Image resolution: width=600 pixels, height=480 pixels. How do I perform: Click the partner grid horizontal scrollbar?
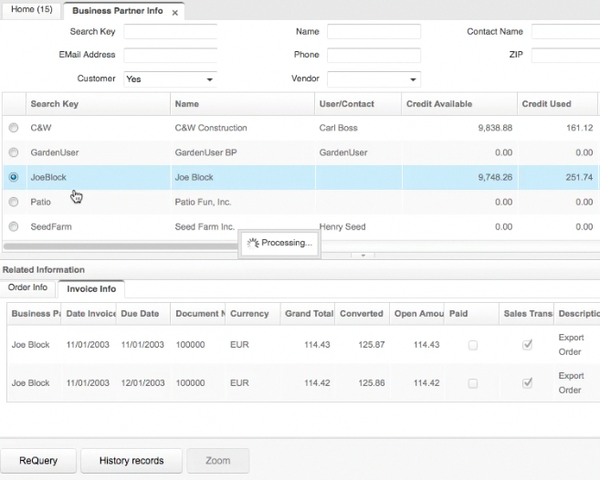(x=120, y=245)
